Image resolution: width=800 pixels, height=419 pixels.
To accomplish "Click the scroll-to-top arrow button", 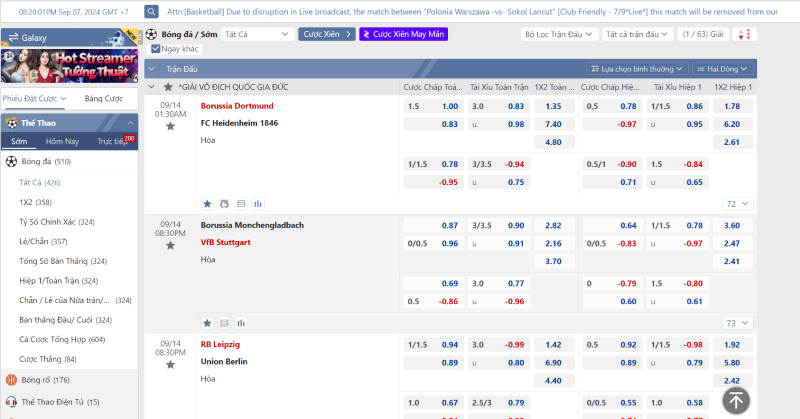I will 736,401.
